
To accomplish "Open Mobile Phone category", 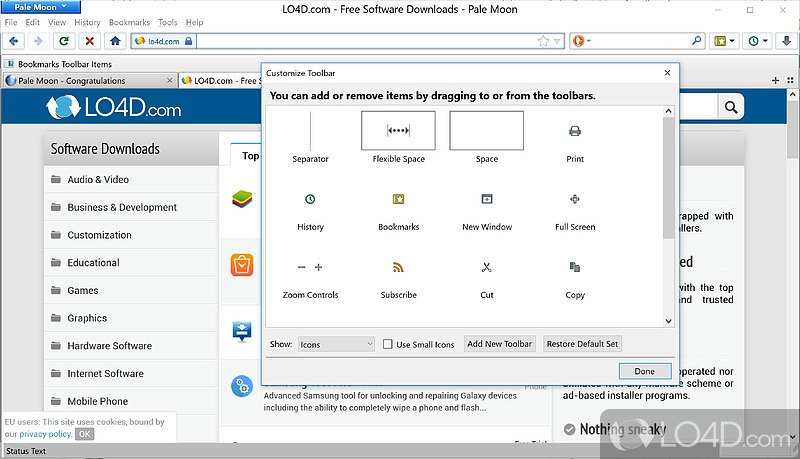I will (x=131, y=401).
